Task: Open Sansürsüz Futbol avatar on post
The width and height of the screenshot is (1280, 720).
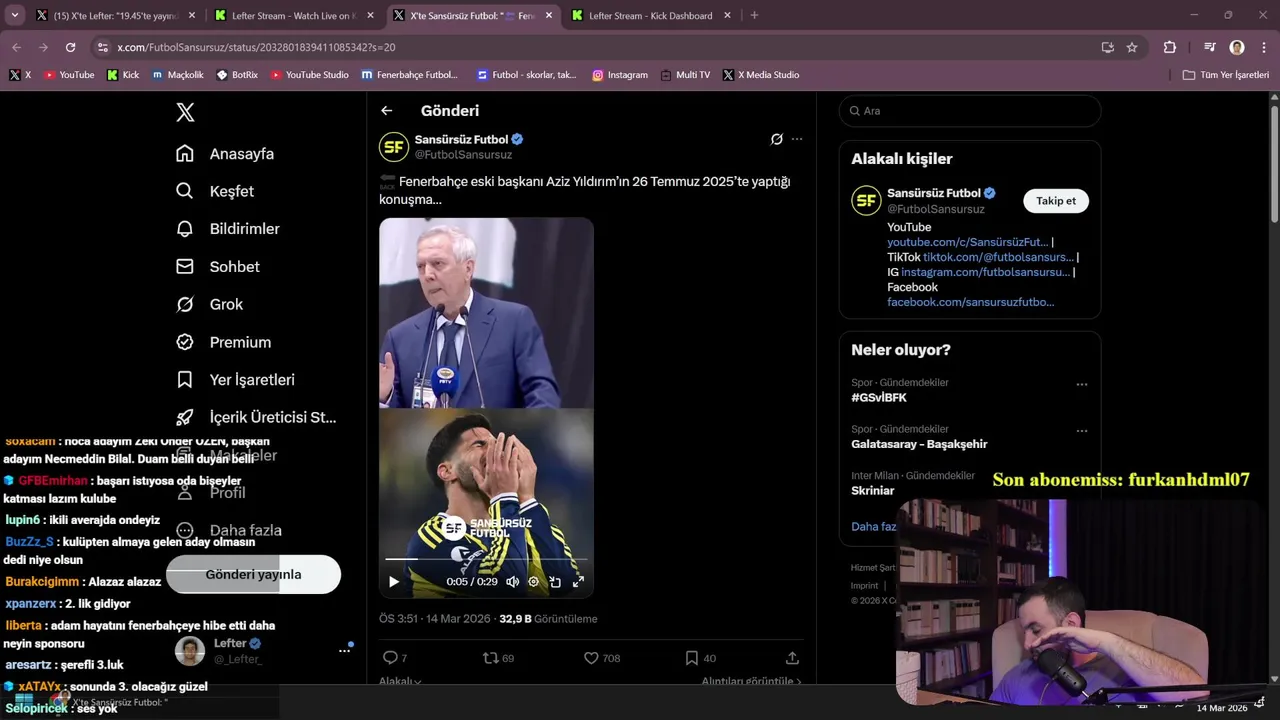Action: (x=394, y=147)
